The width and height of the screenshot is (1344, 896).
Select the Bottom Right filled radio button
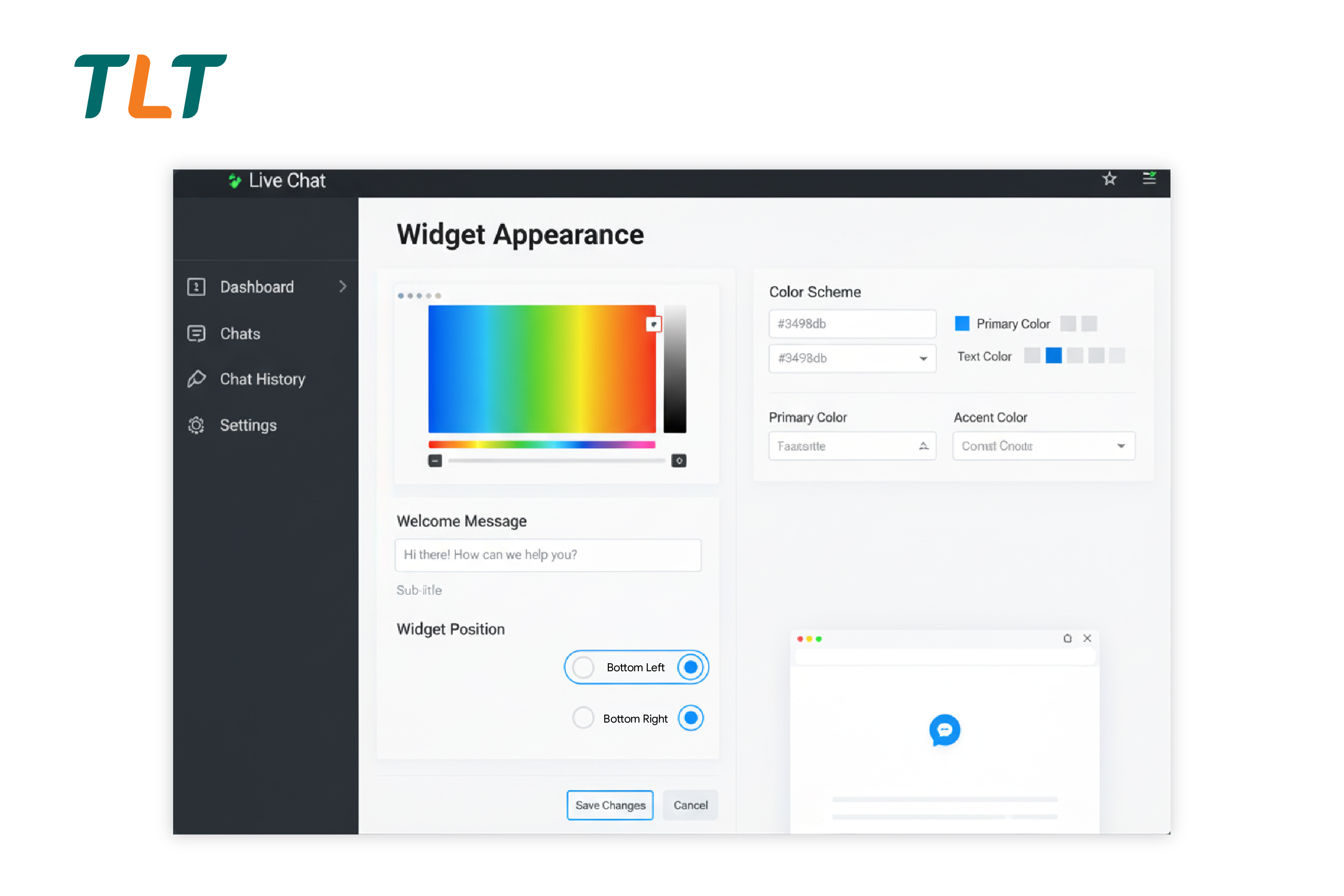pyautogui.click(x=691, y=718)
